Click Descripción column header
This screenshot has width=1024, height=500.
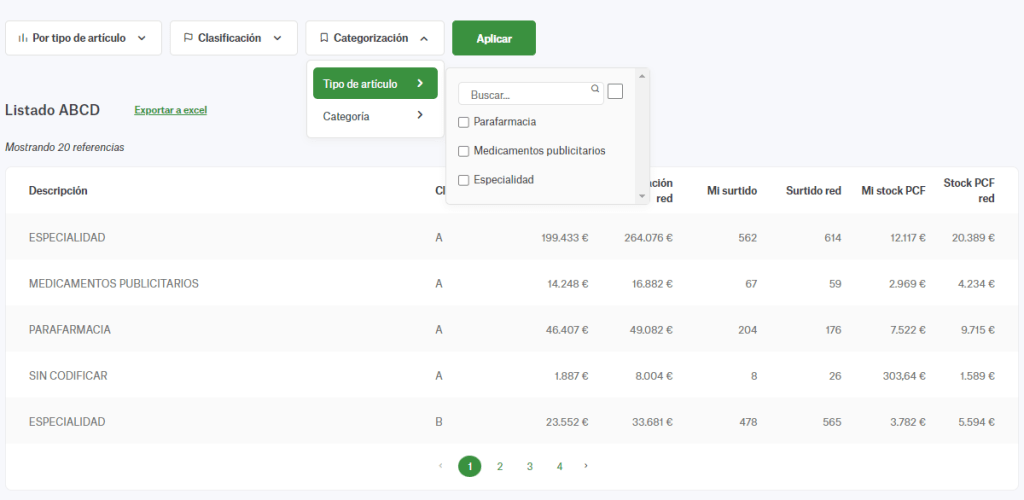(58, 191)
